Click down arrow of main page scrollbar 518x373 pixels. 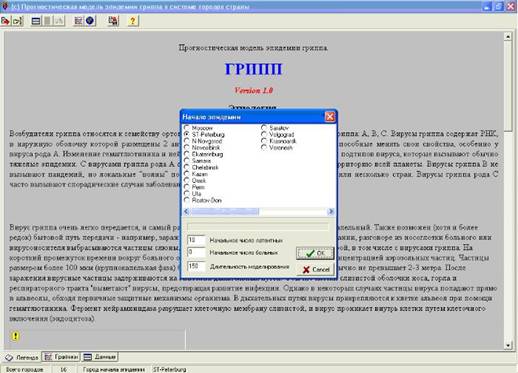tap(507, 345)
